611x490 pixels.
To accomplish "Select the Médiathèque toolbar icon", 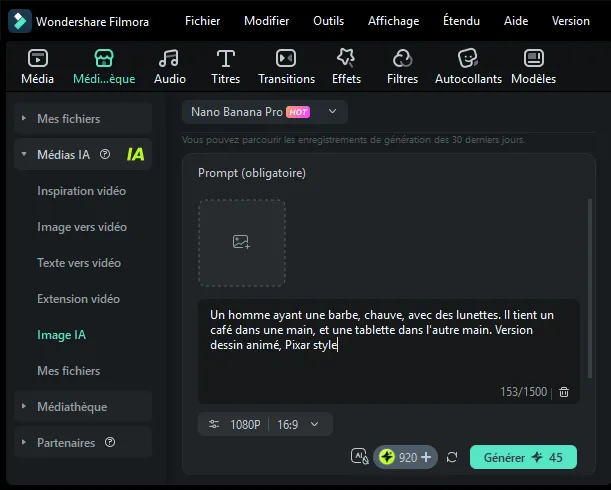I will [x=104, y=58].
